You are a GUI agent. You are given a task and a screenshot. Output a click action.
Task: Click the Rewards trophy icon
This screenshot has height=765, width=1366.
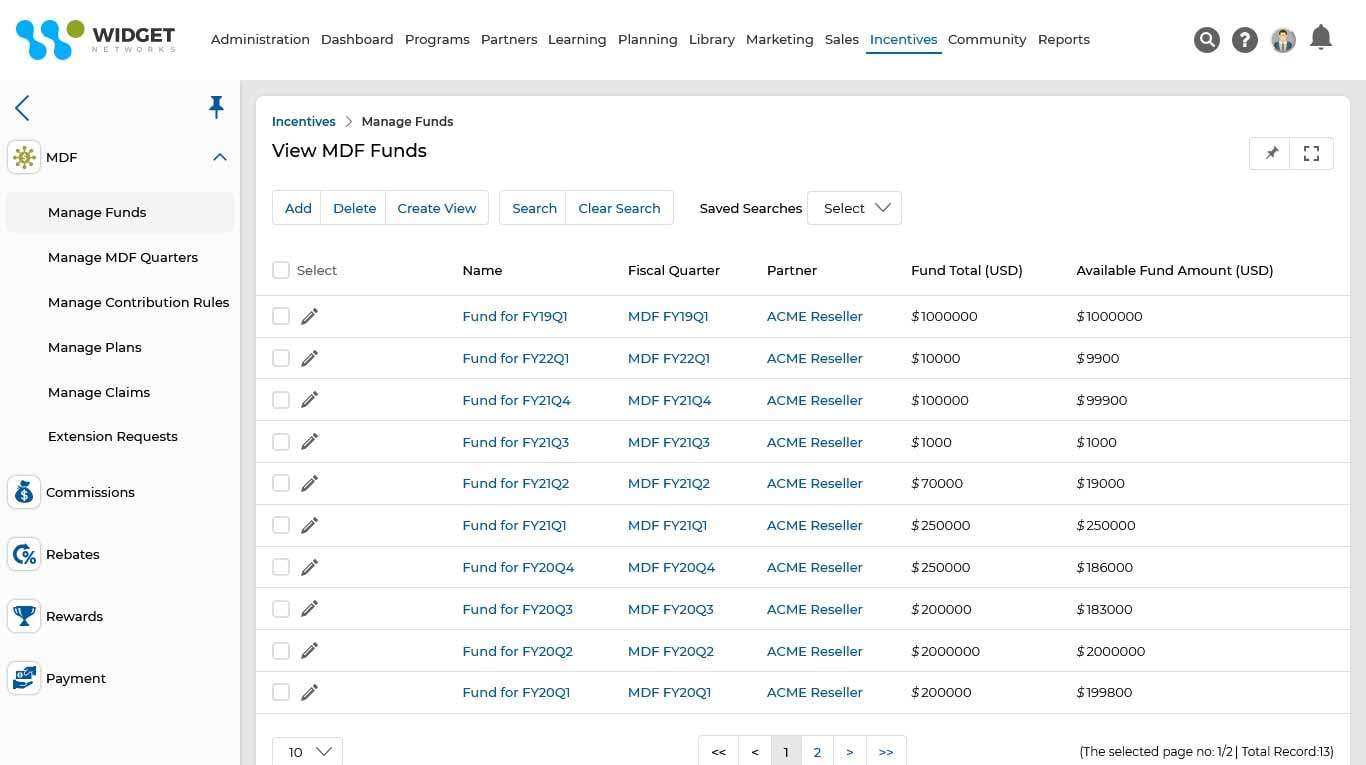click(24, 616)
